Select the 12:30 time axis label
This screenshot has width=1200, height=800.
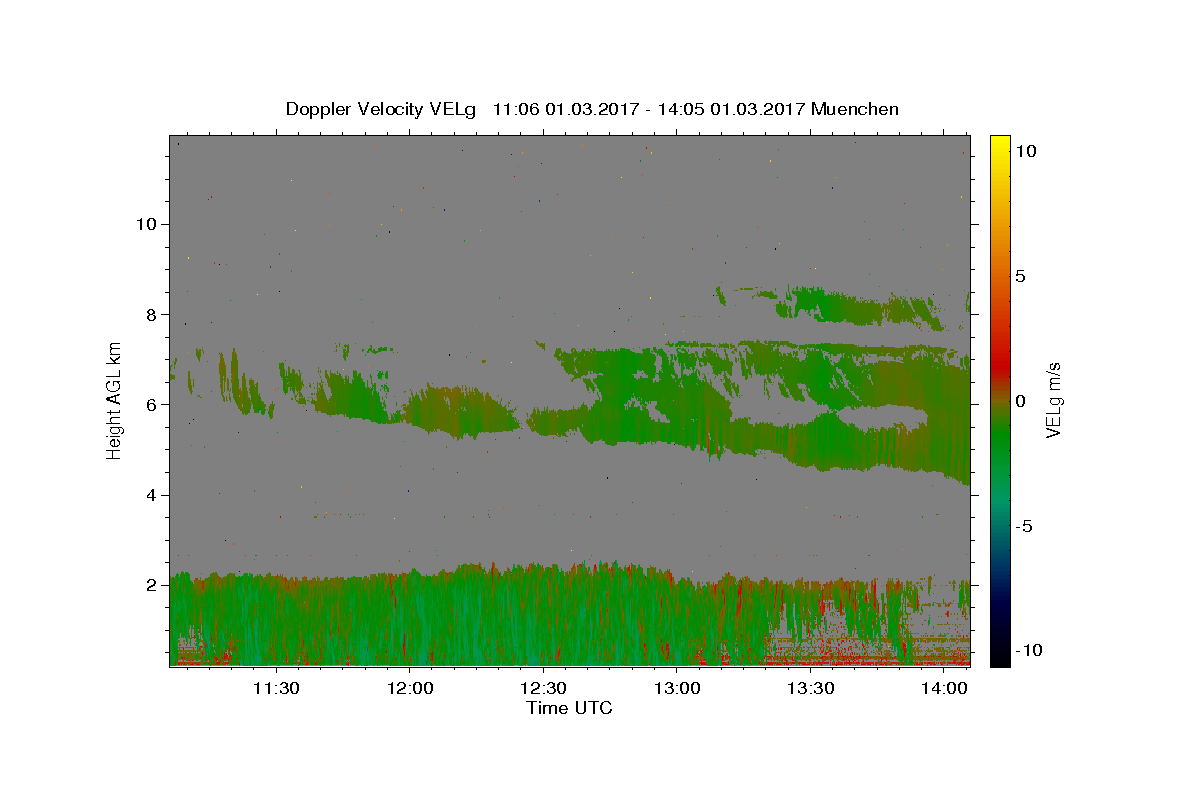pyautogui.click(x=543, y=688)
